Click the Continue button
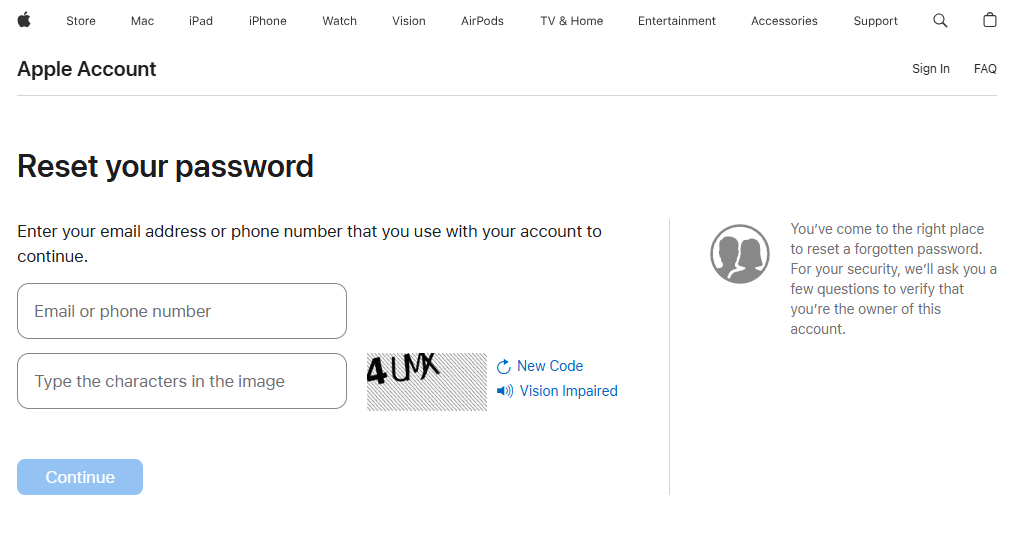 tap(80, 477)
